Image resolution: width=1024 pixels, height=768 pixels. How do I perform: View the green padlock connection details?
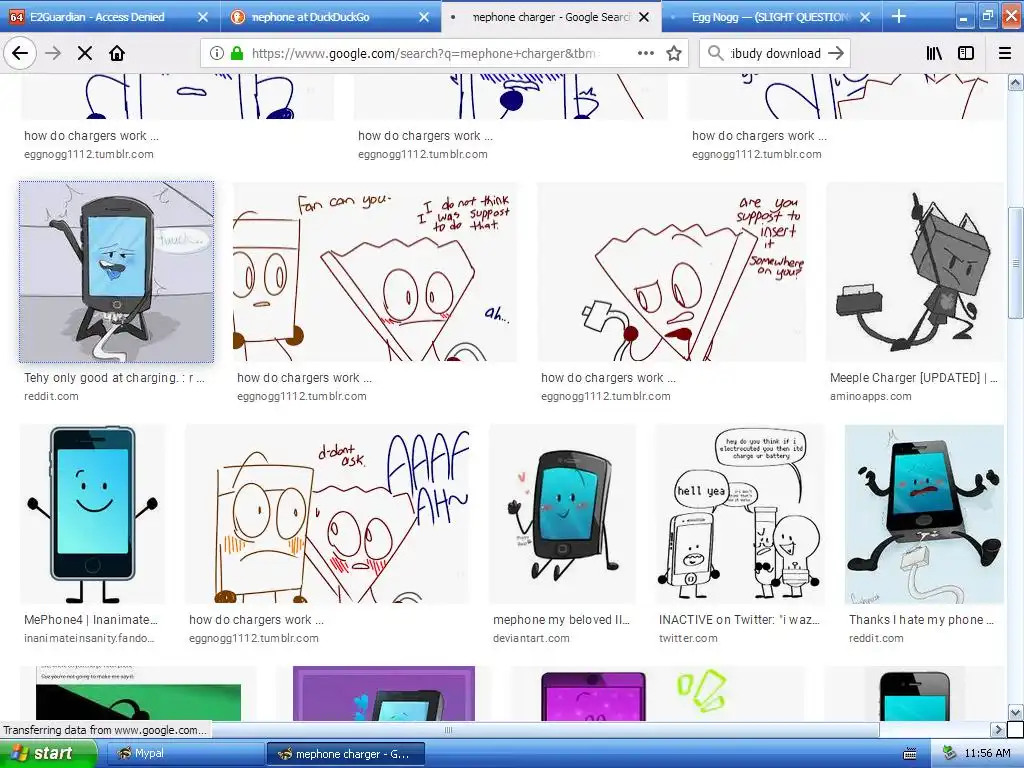click(236, 53)
